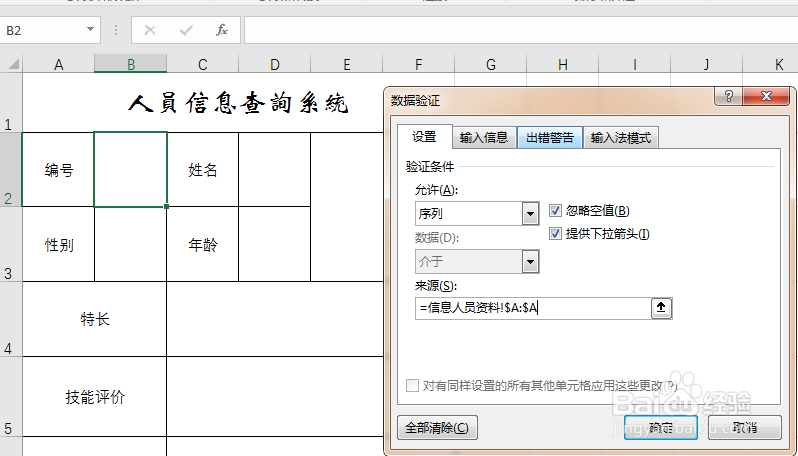Select column B header
The image size is (798, 456).
131,65
